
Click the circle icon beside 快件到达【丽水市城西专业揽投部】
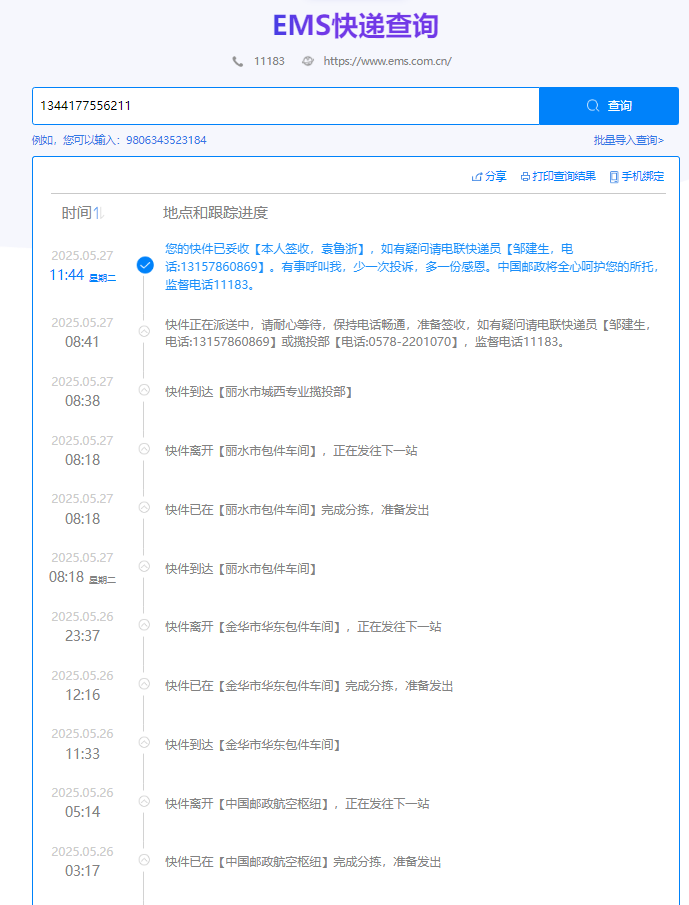pos(144,390)
